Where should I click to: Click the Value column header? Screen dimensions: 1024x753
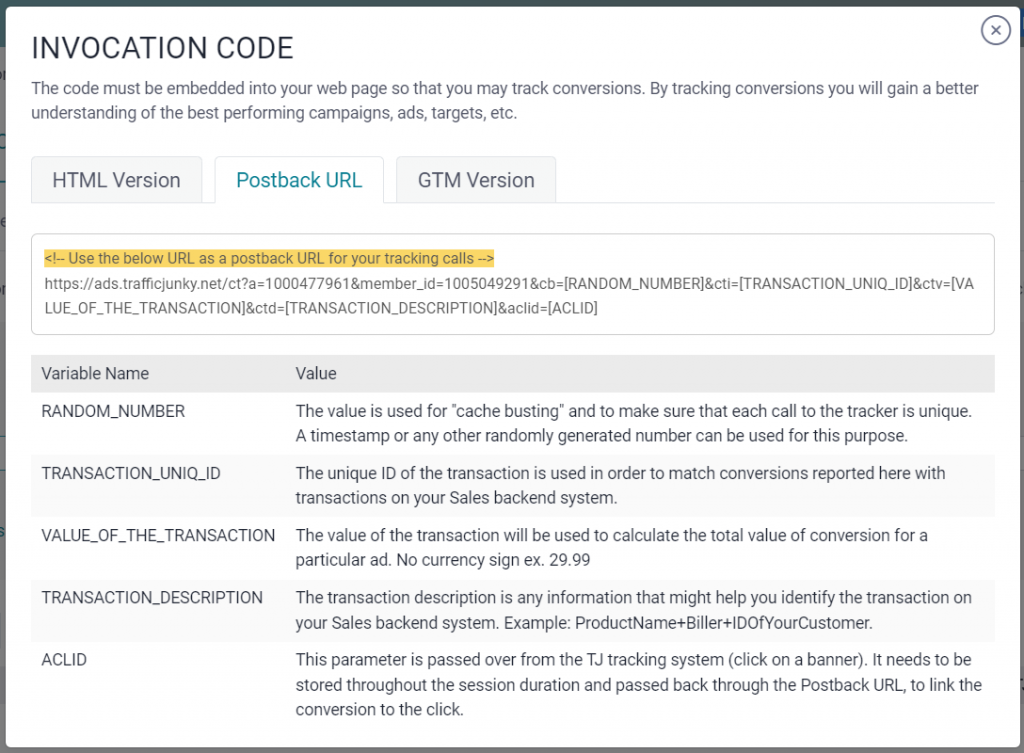(x=316, y=373)
